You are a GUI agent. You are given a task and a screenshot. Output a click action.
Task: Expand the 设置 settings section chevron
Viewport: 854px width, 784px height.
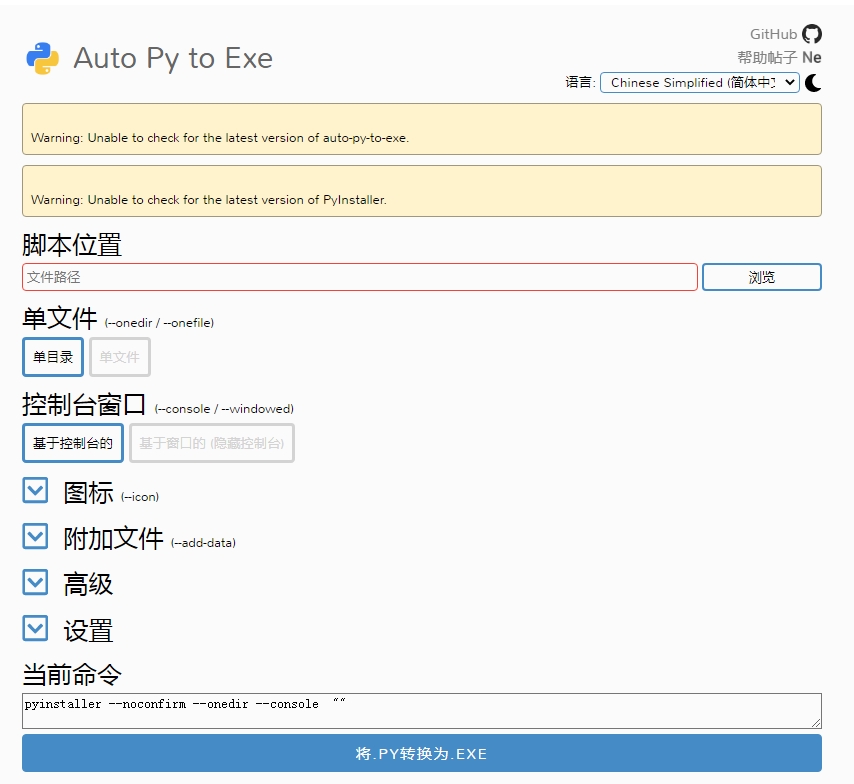[35, 628]
